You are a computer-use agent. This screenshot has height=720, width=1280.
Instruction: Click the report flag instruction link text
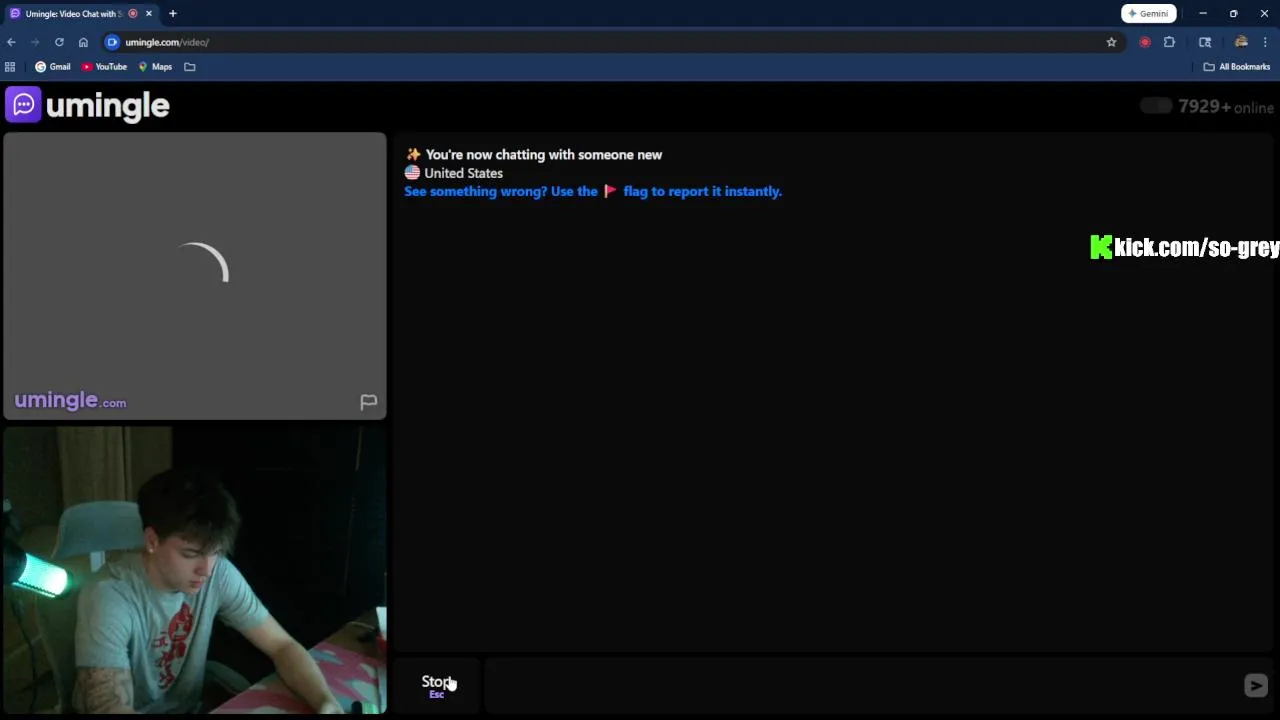[x=593, y=191]
